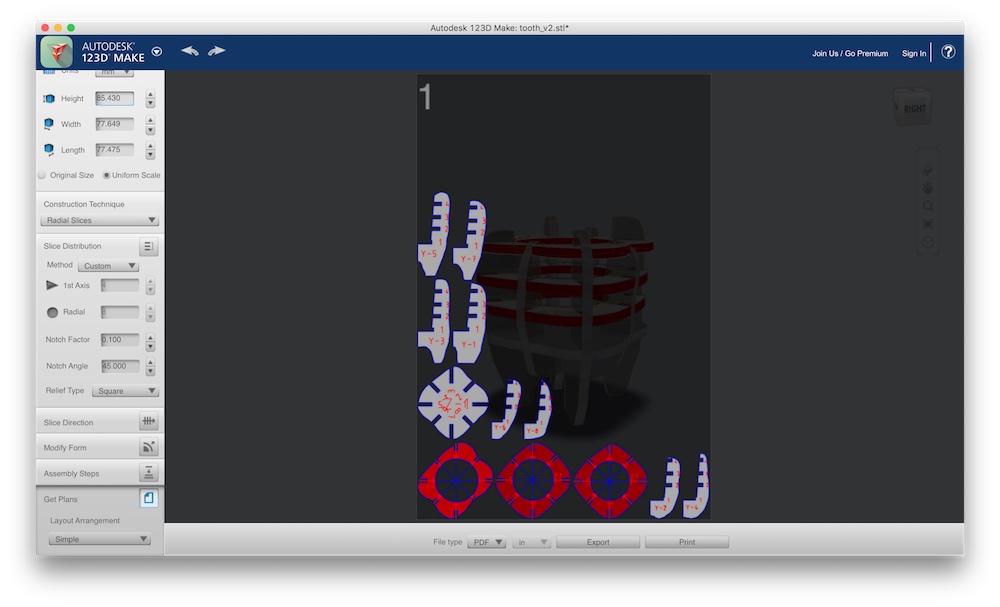Open the Method Custom dropdown
The width and height of the screenshot is (1000, 607).
(x=108, y=265)
